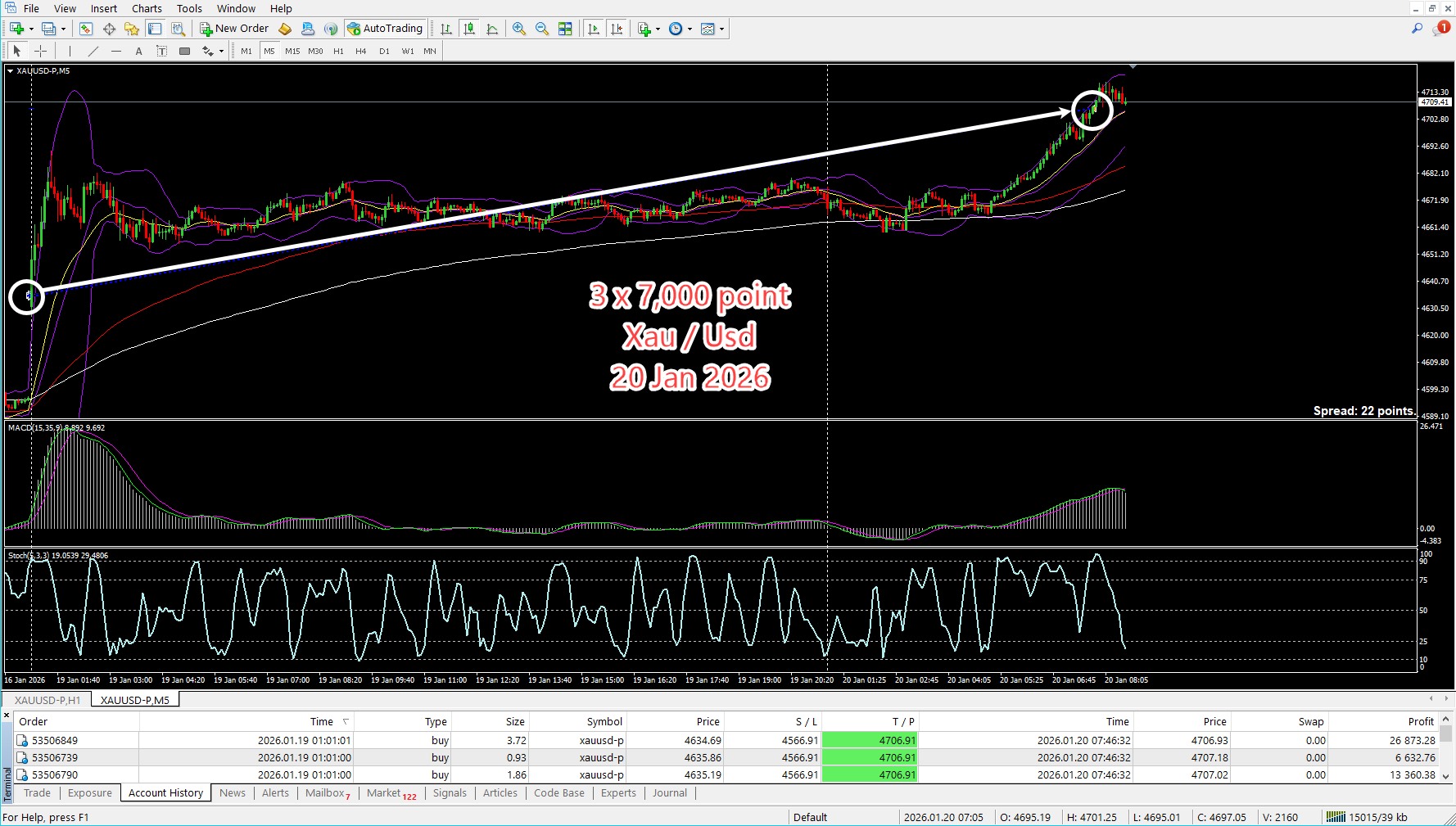Toggle the AutoTrading button
This screenshot has height=826, width=1456.
385,29
